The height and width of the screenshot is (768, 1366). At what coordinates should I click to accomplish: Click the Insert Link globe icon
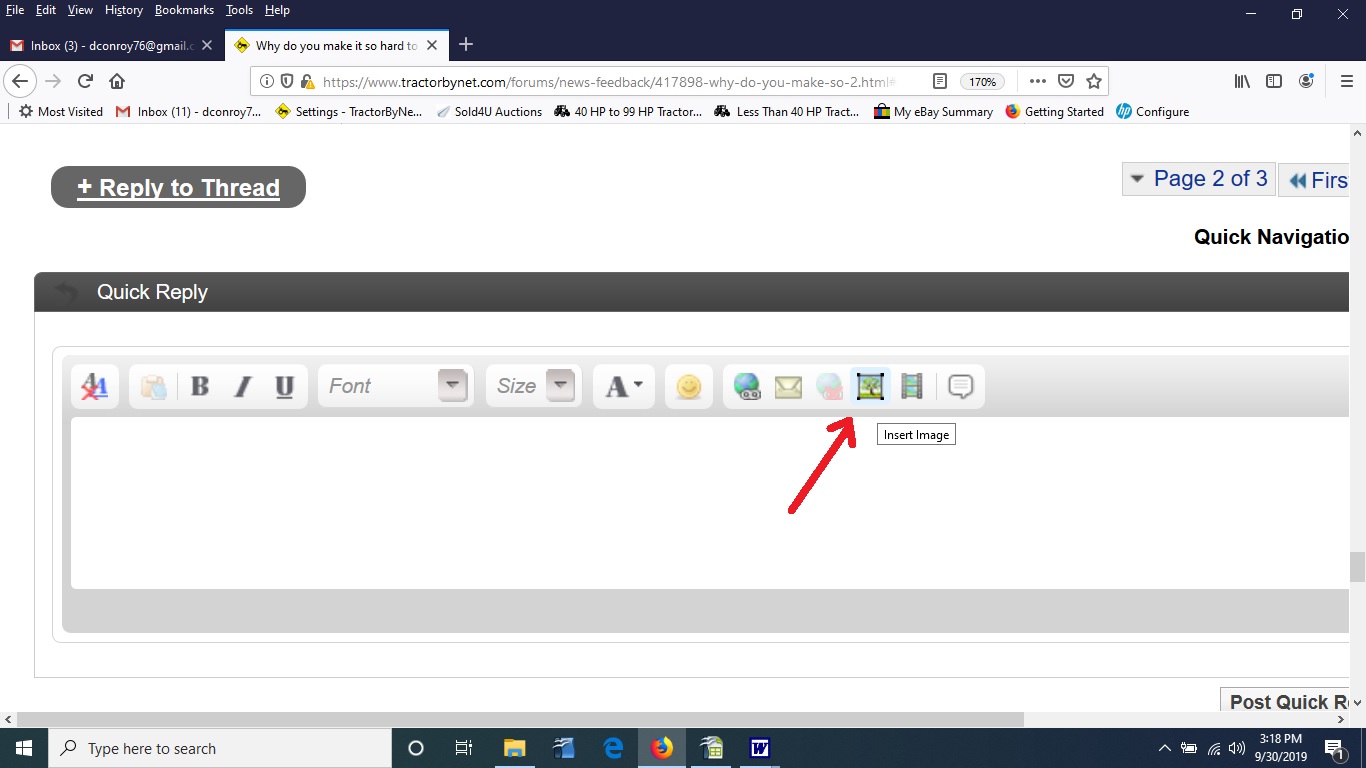(x=746, y=386)
